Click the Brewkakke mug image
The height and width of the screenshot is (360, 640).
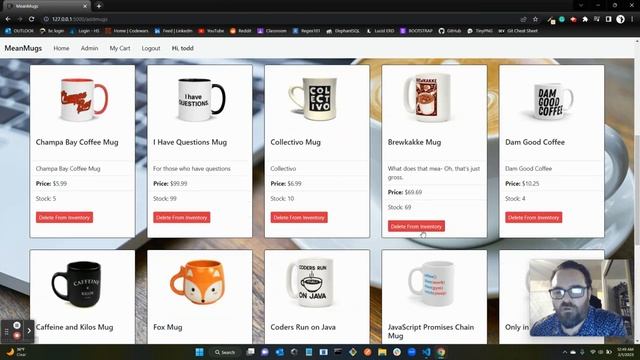(x=427, y=98)
